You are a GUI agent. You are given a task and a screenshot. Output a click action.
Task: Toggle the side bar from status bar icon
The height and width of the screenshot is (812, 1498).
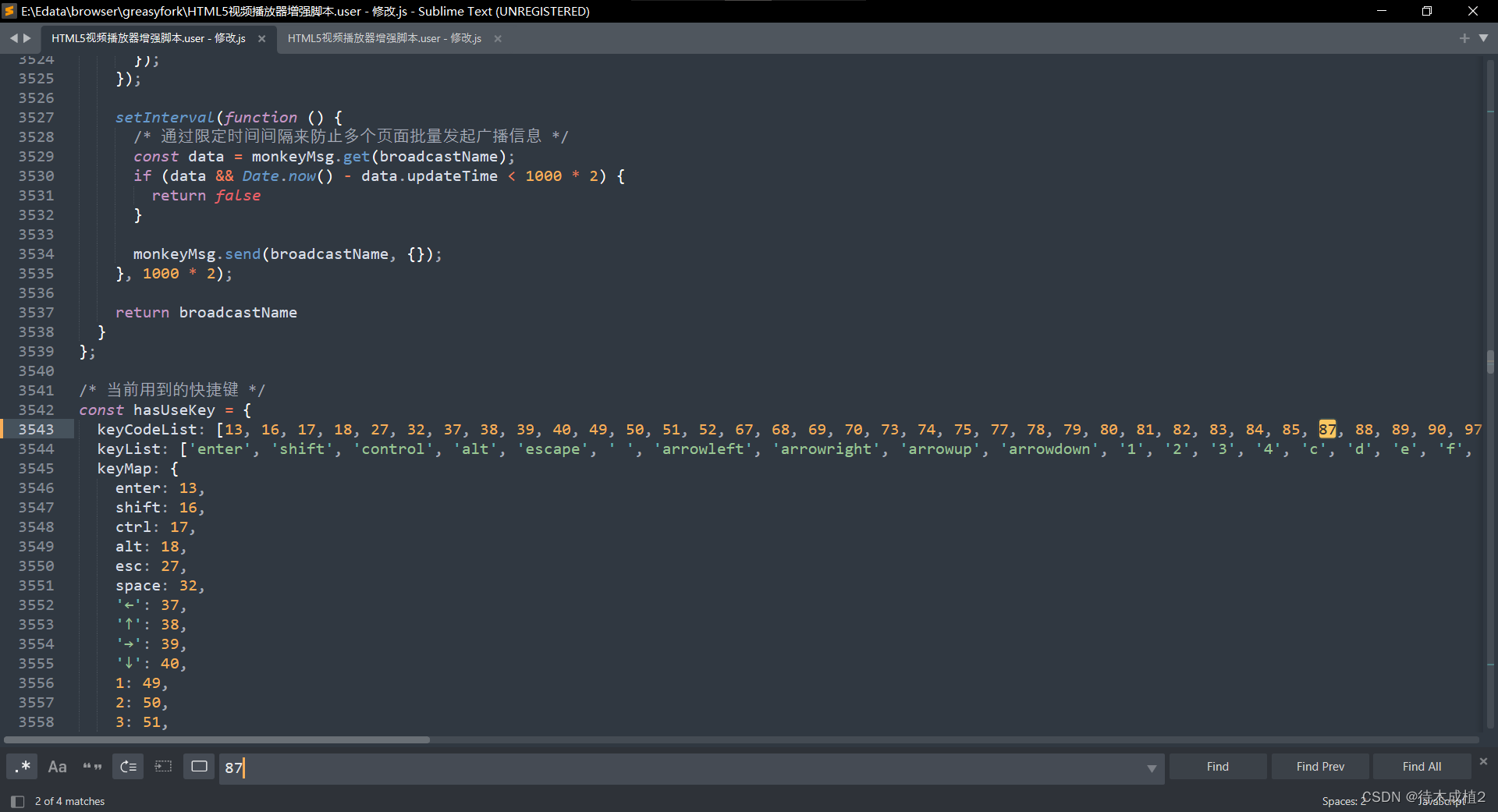(17, 801)
